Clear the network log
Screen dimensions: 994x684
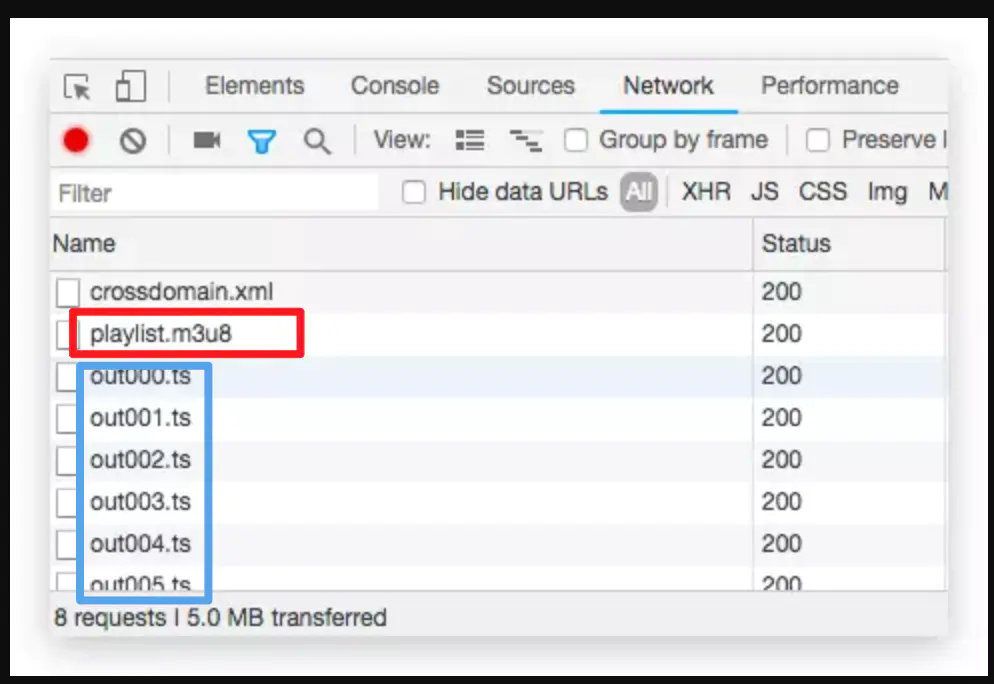point(133,140)
